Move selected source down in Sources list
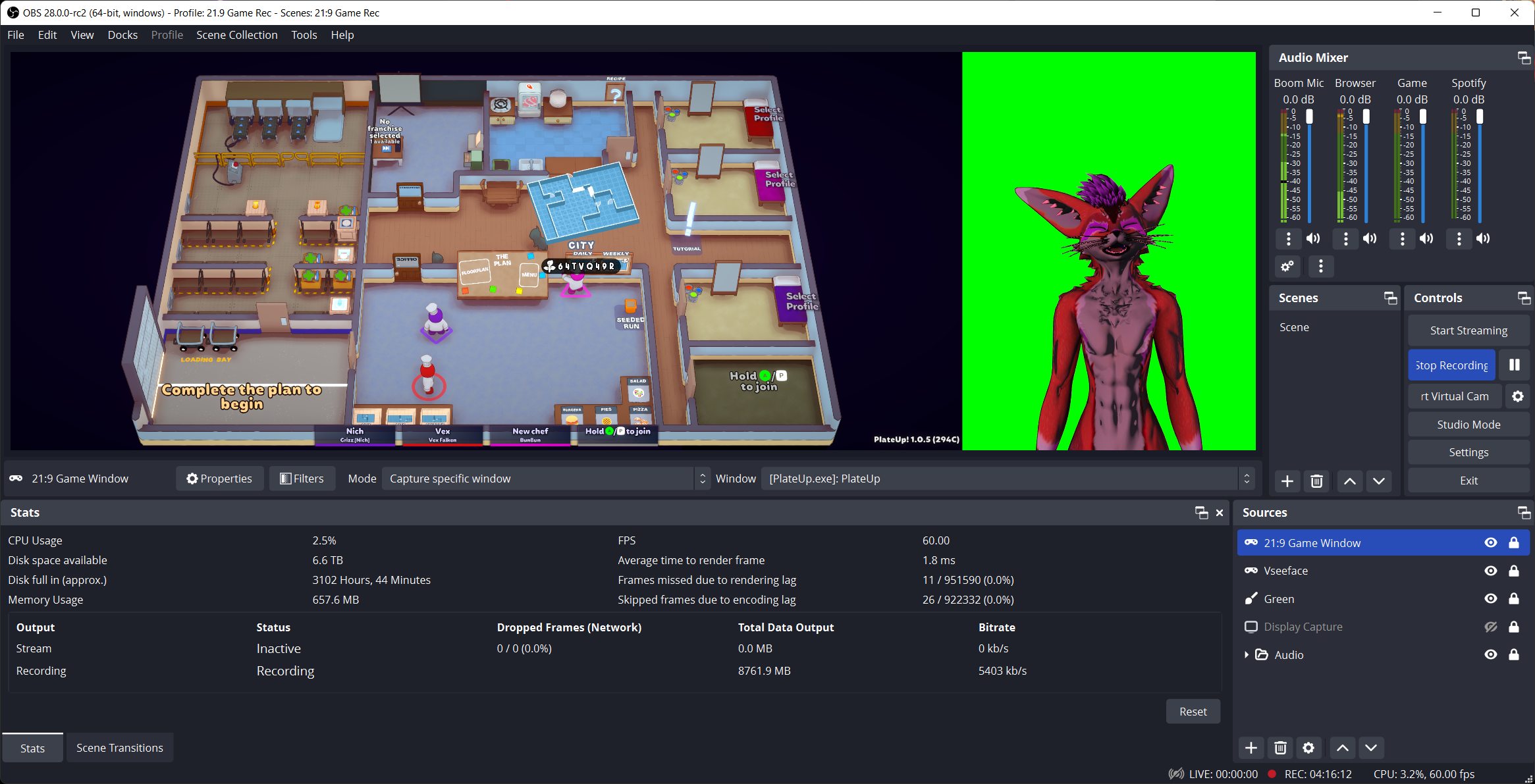This screenshot has height=784, width=1535. point(1371,748)
